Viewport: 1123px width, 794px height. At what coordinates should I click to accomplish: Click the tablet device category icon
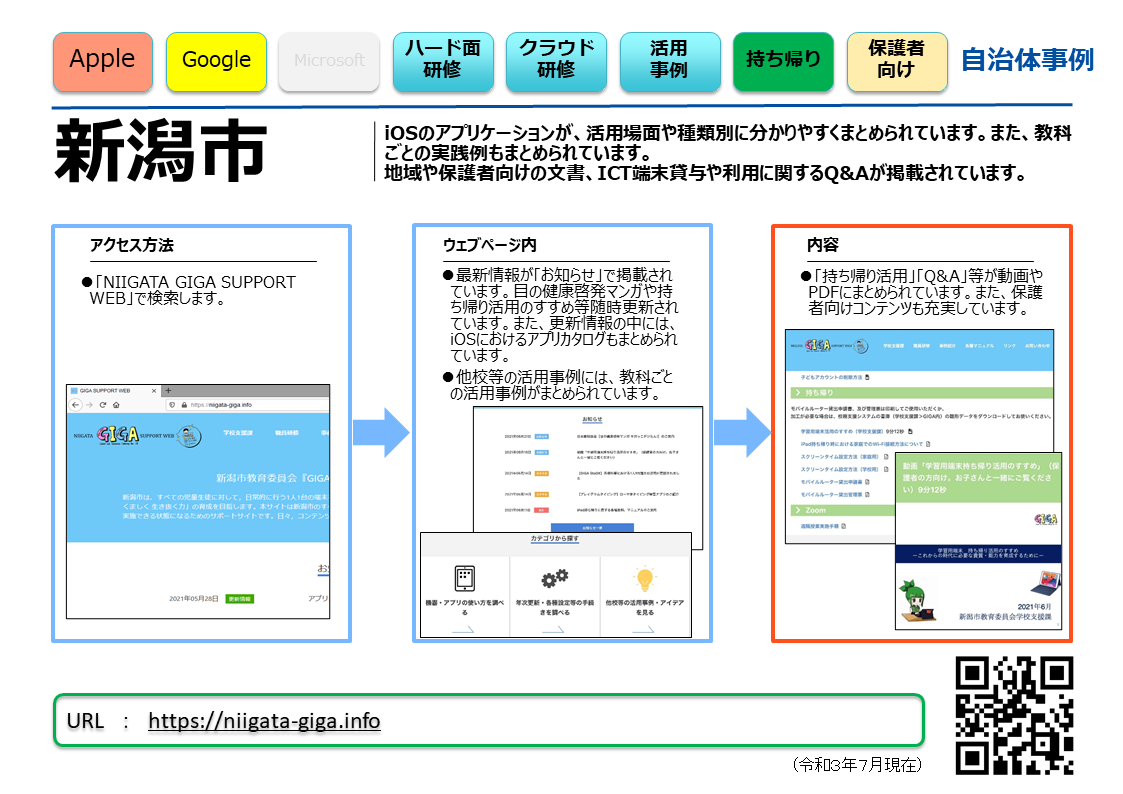point(465,578)
